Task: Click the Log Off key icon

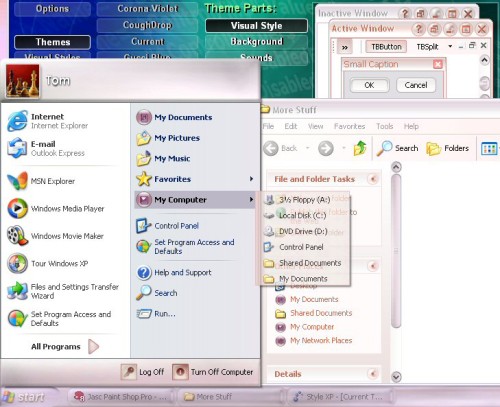Action: coord(129,372)
